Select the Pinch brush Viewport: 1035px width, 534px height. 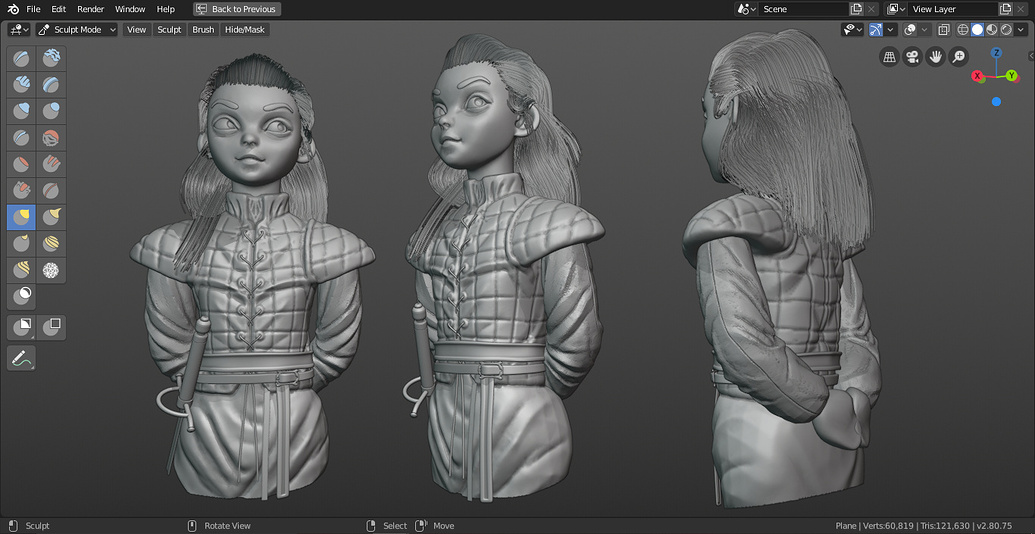pos(51,191)
